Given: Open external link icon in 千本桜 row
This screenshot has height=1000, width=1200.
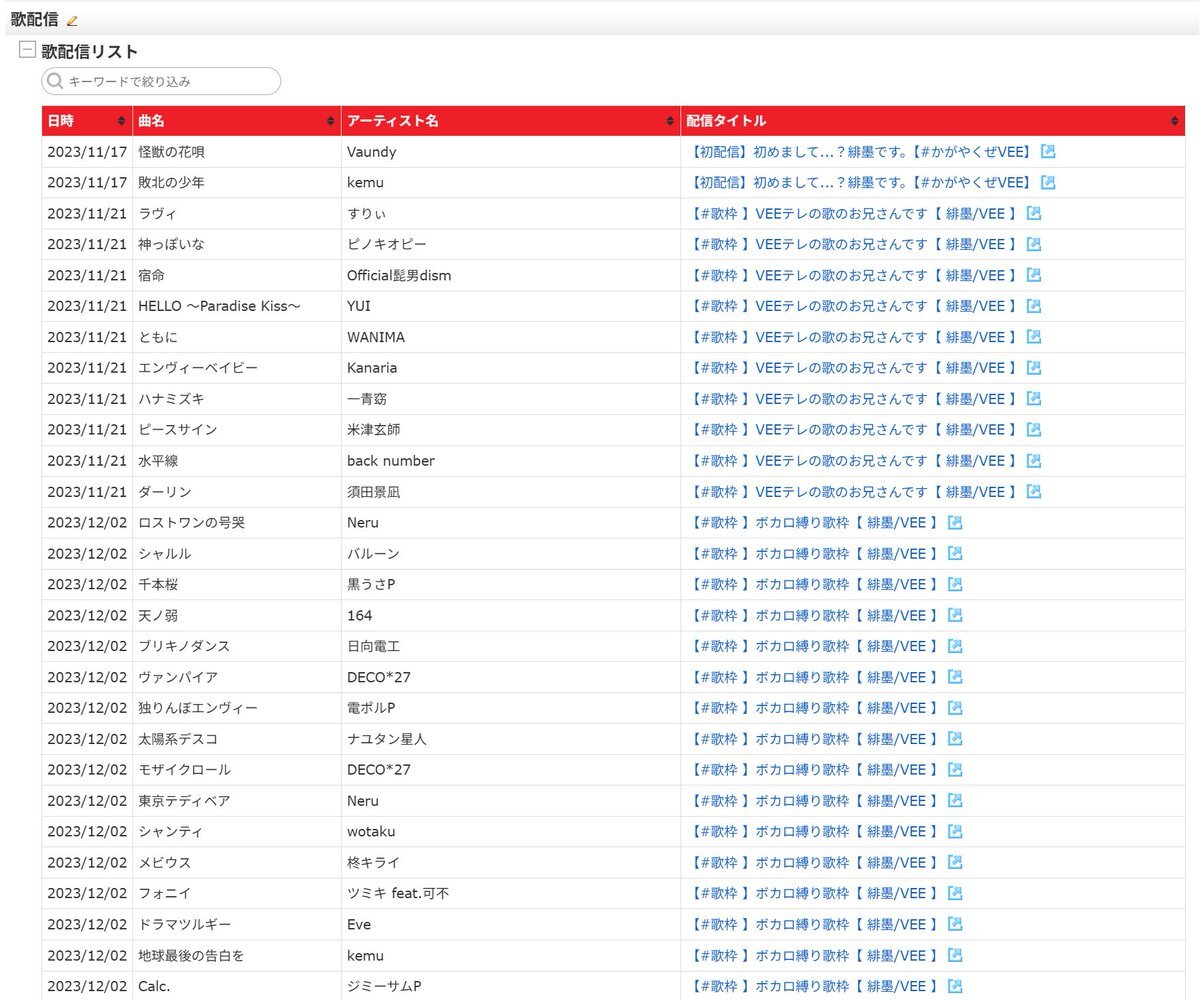Looking at the screenshot, I should 955,585.
